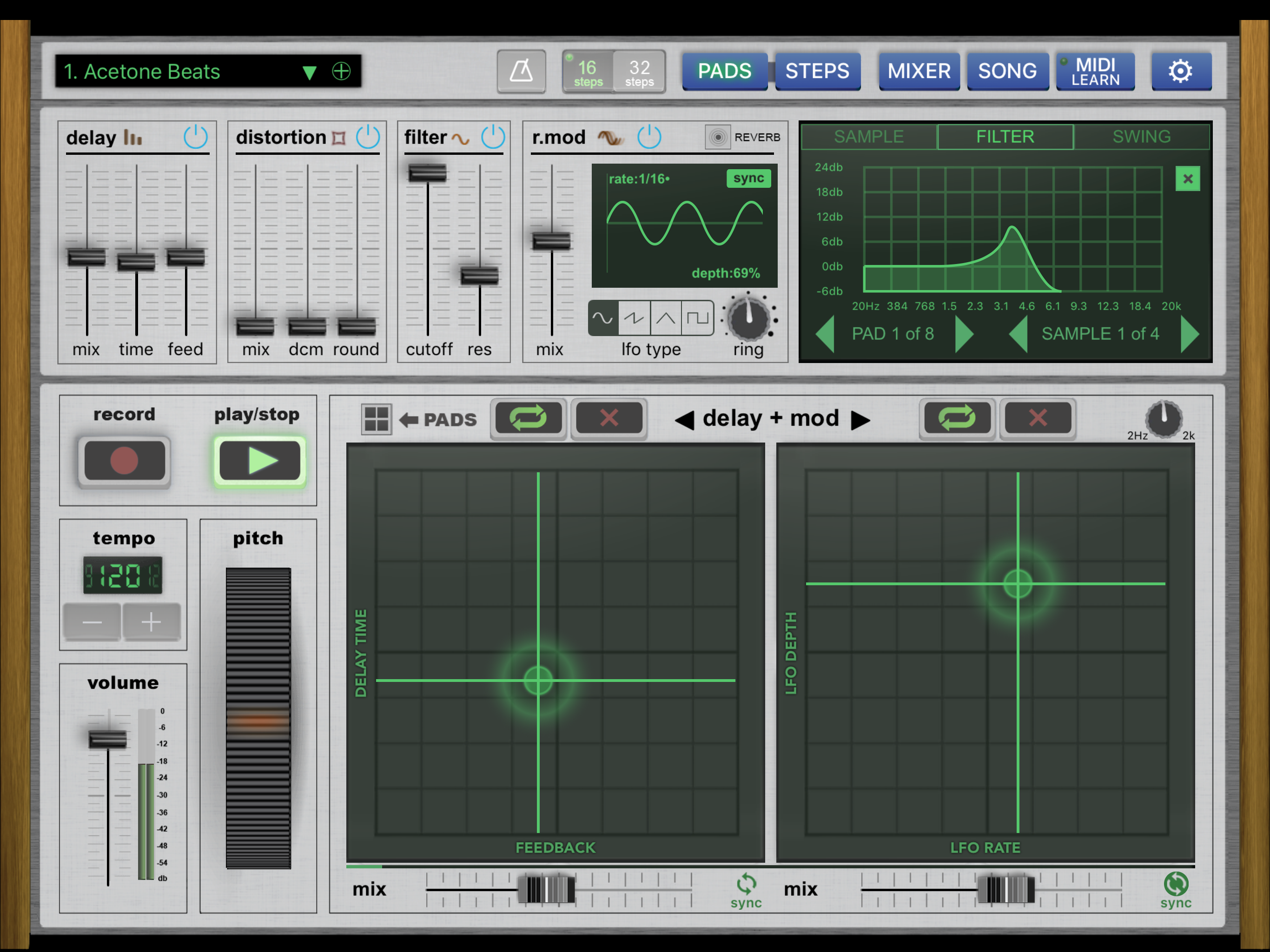Advance to the next sample with the arrow
Image resolution: width=1270 pixels, height=952 pixels.
(1189, 334)
